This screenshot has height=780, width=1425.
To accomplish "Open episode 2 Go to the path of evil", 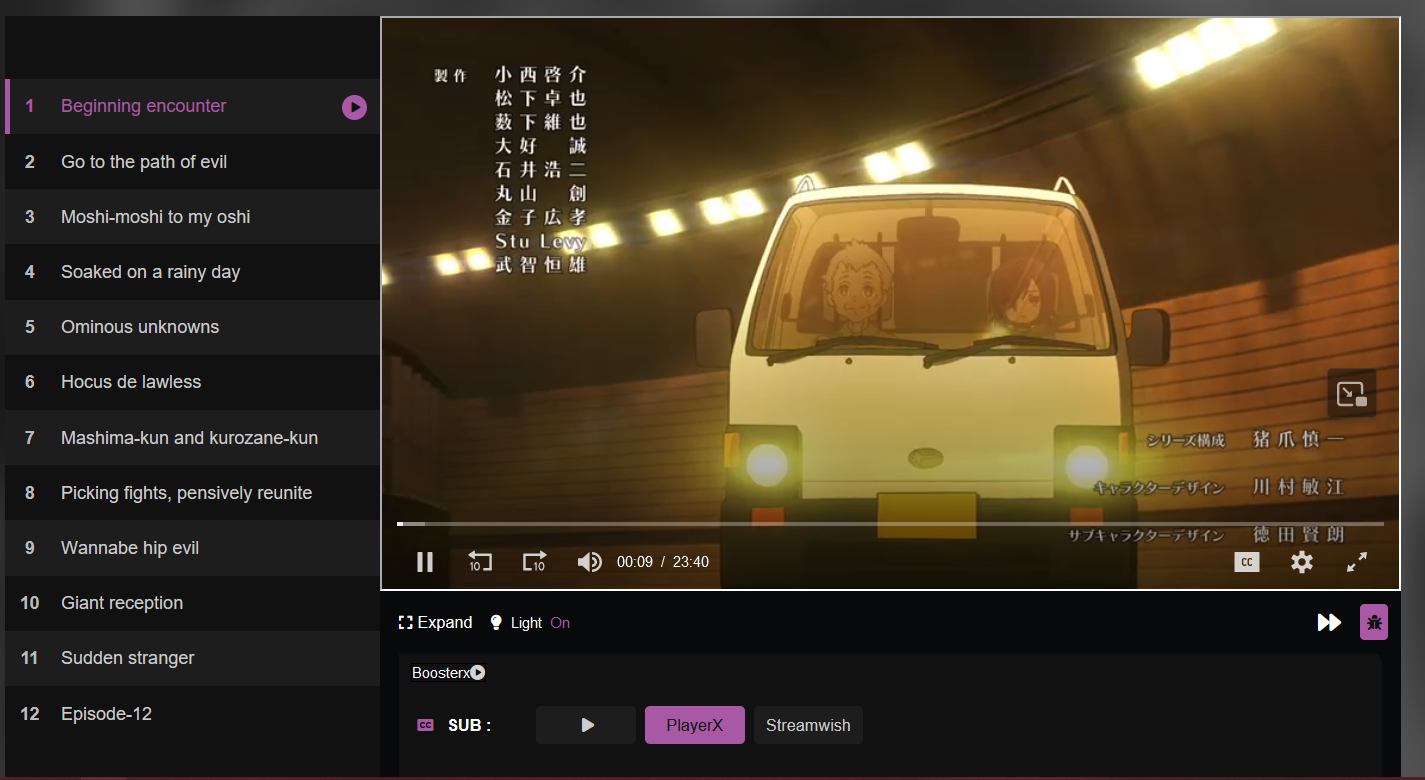I will click(x=144, y=162).
